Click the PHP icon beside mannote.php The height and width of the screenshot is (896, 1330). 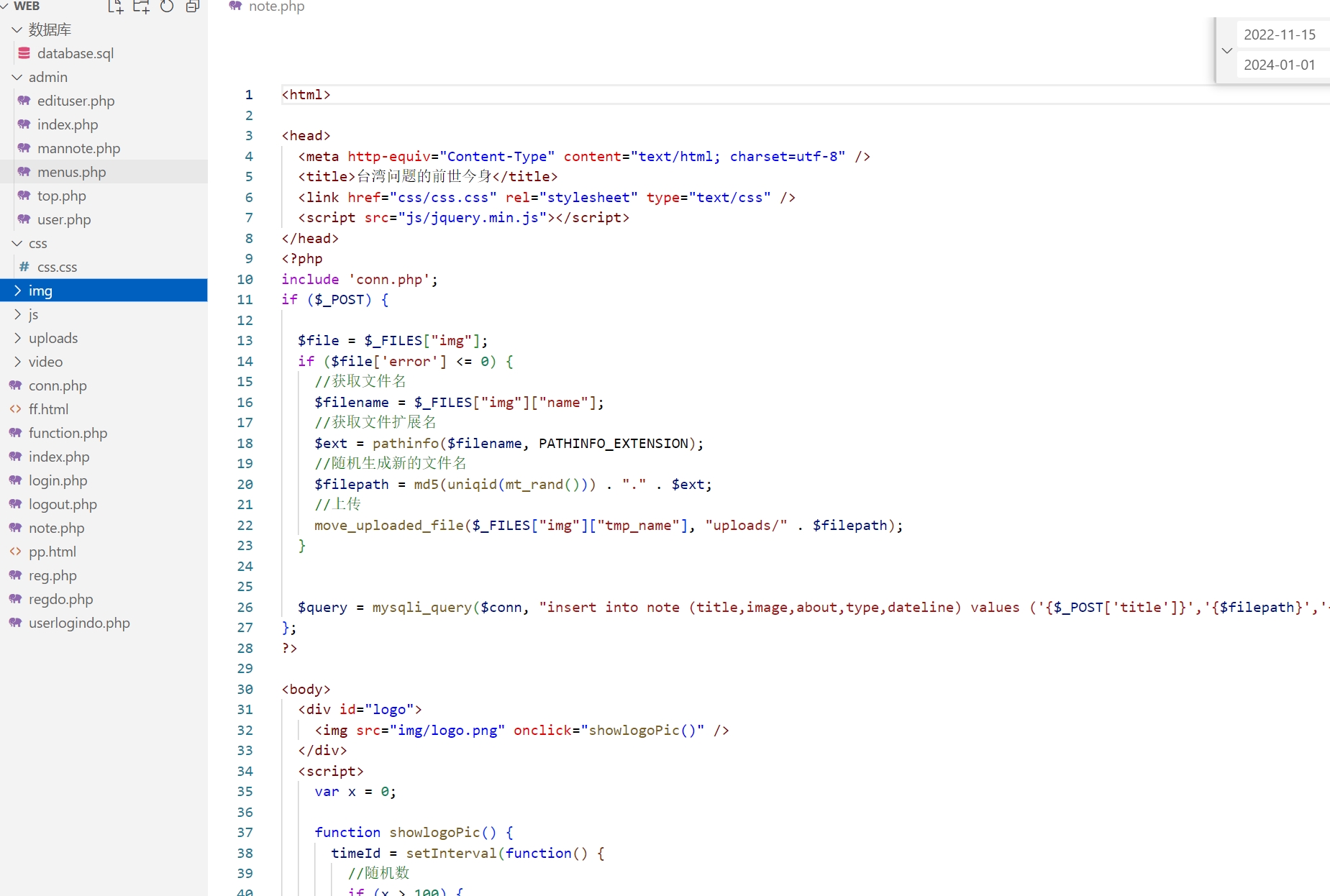pos(24,148)
